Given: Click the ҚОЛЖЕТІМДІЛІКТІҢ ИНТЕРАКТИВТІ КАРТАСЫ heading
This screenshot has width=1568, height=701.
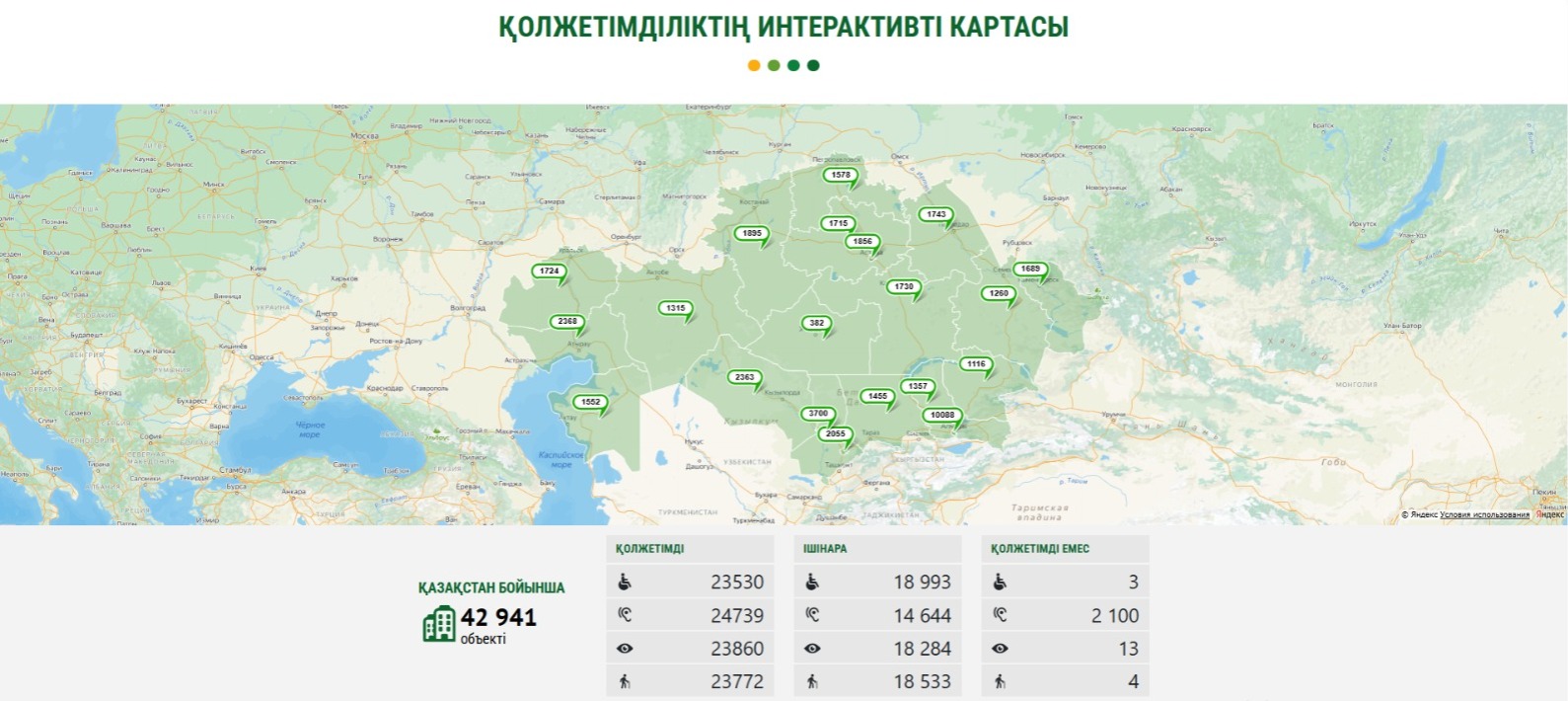Looking at the screenshot, I should click(x=784, y=27).
